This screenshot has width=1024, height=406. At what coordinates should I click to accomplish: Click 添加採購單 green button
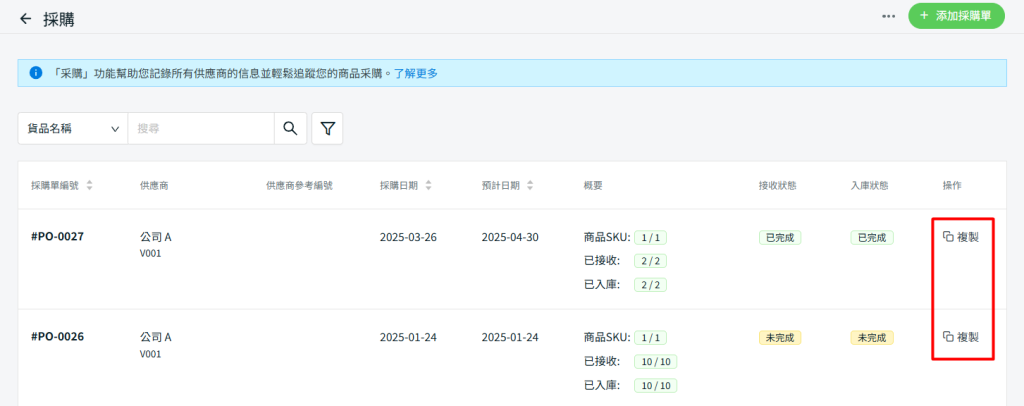pyautogui.click(x=955, y=16)
